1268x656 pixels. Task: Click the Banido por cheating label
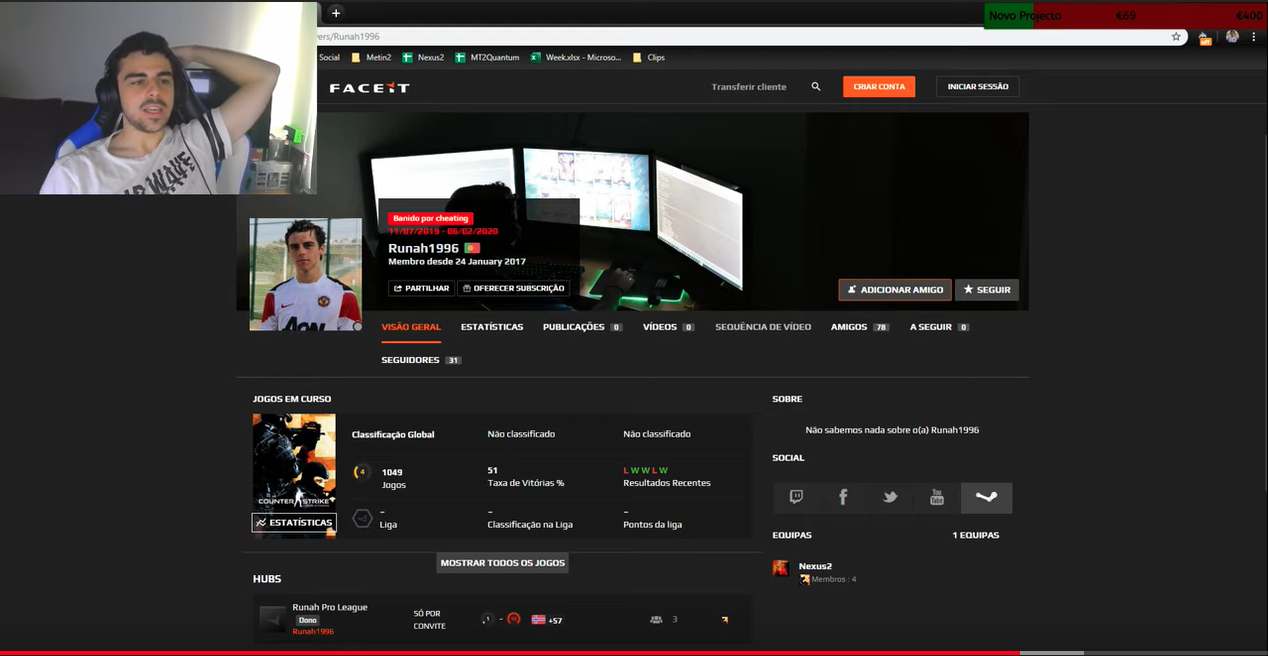(431, 218)
